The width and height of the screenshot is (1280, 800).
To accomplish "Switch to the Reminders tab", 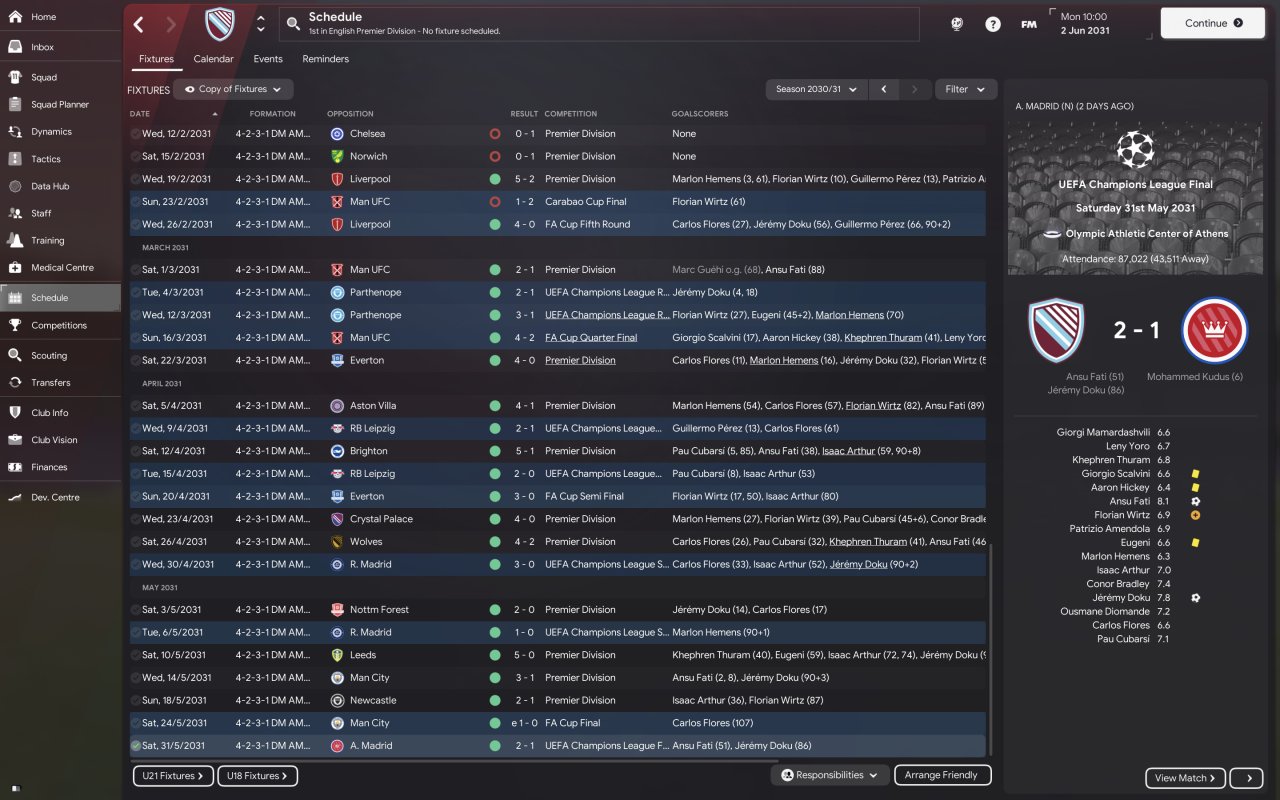I will [326, 59].
